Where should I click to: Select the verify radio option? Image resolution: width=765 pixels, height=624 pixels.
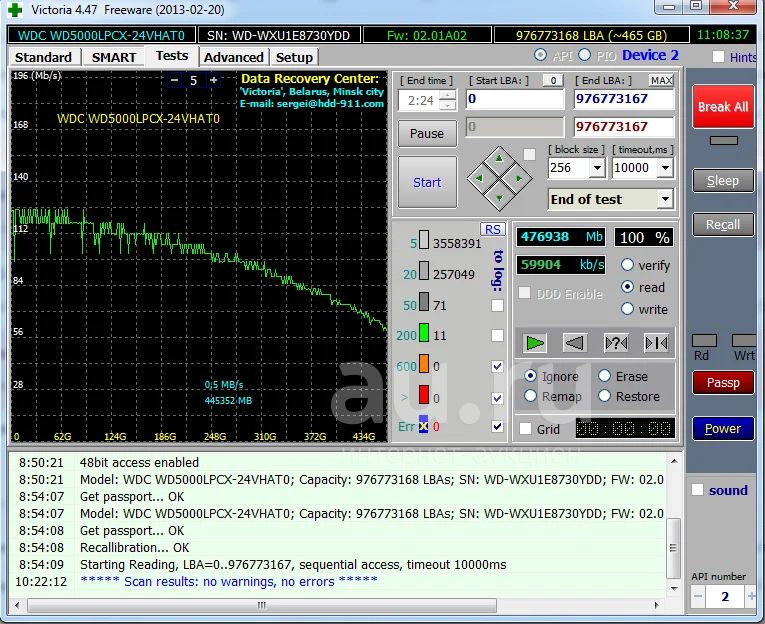pos(627,265)
